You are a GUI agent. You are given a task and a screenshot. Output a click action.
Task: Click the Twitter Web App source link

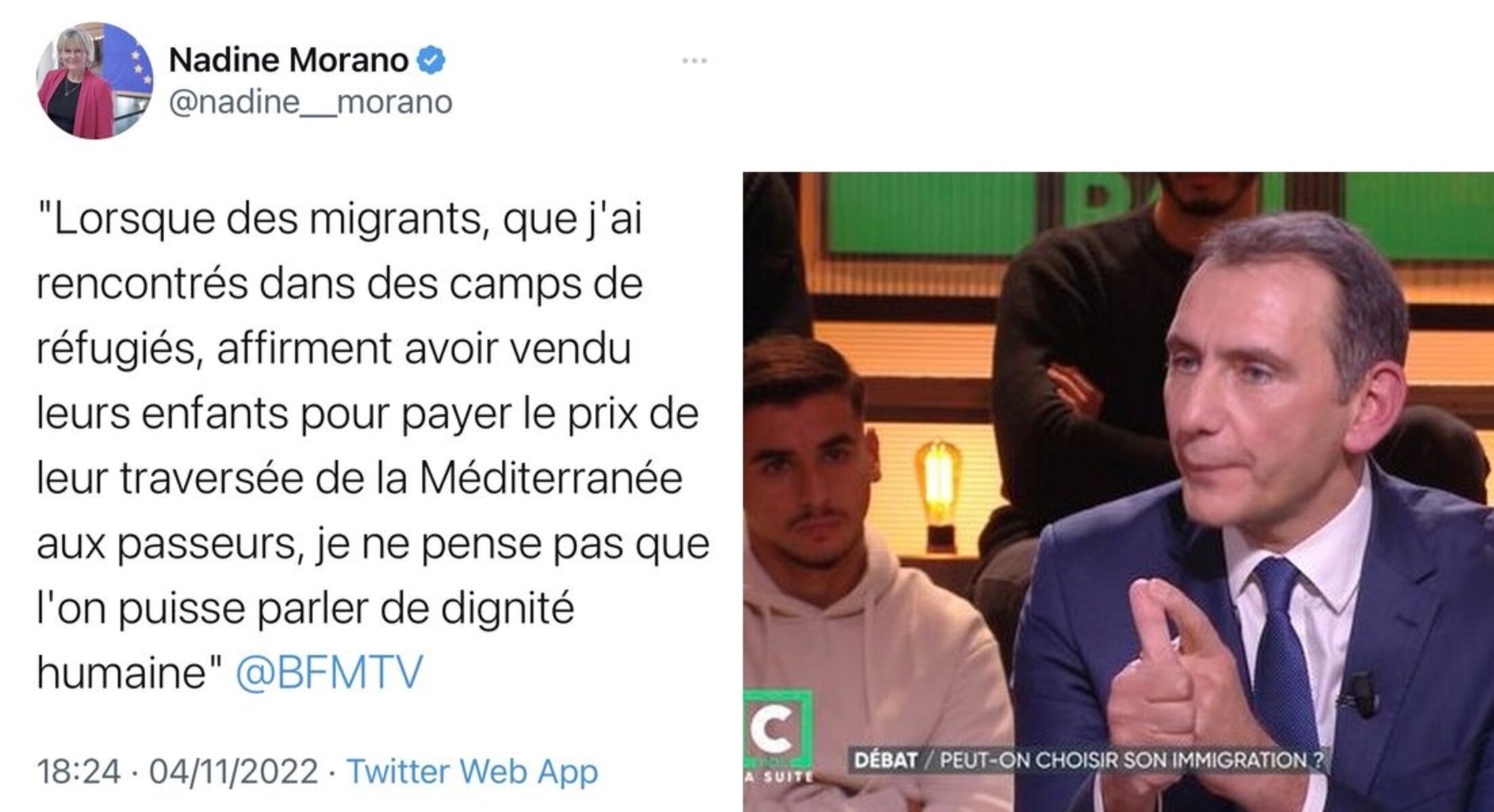click(473, 771)
